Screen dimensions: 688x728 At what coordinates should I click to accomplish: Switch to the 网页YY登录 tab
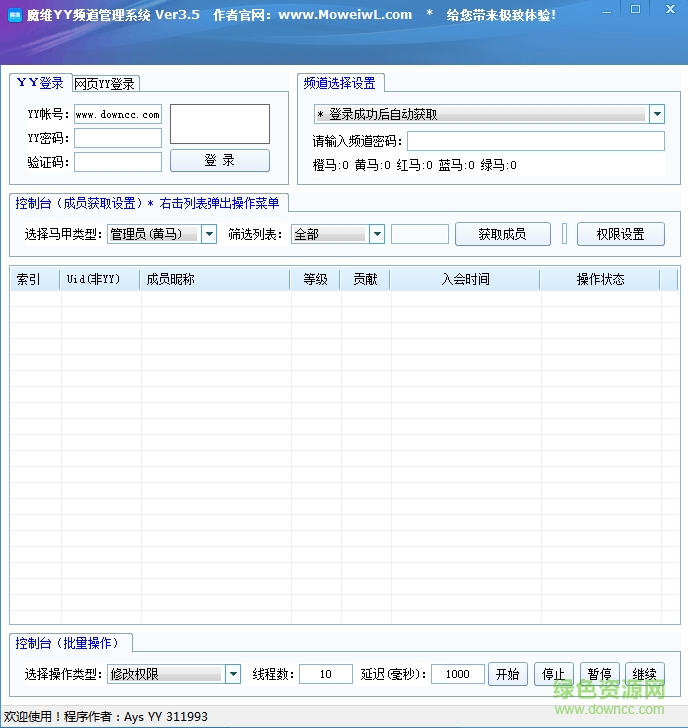[105, 84]
